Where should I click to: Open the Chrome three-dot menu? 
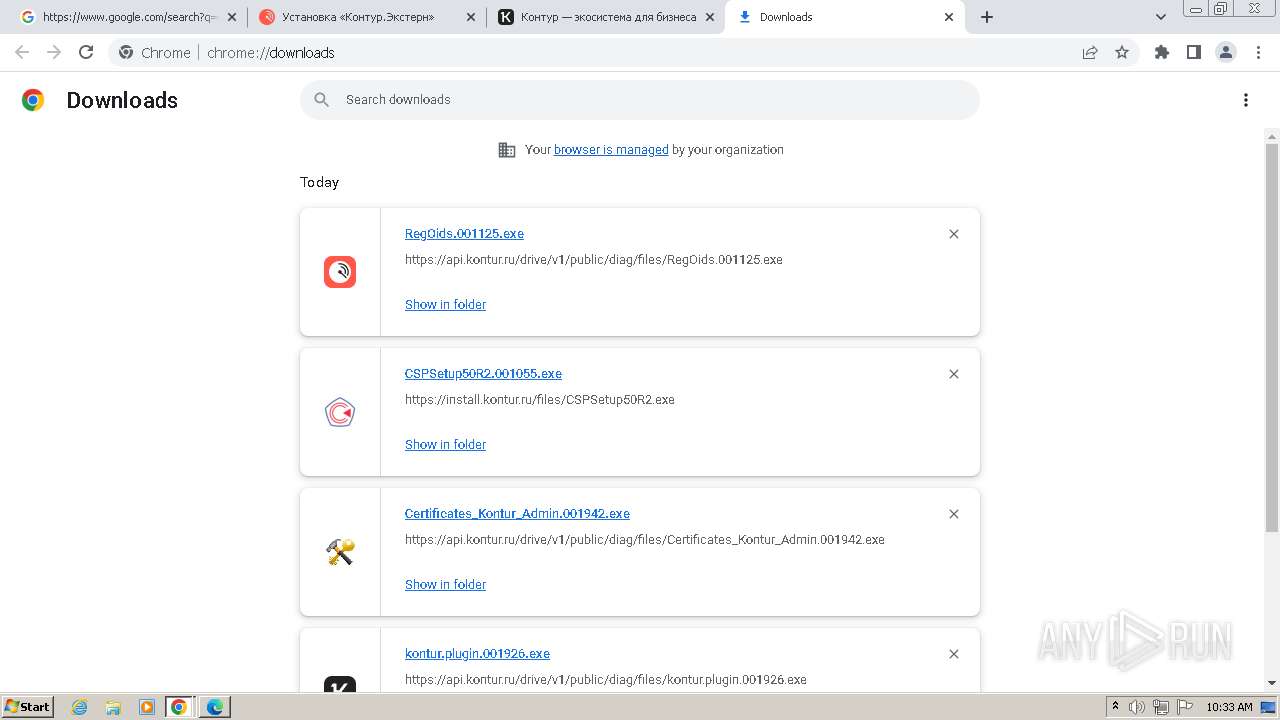coord(1258,52)
